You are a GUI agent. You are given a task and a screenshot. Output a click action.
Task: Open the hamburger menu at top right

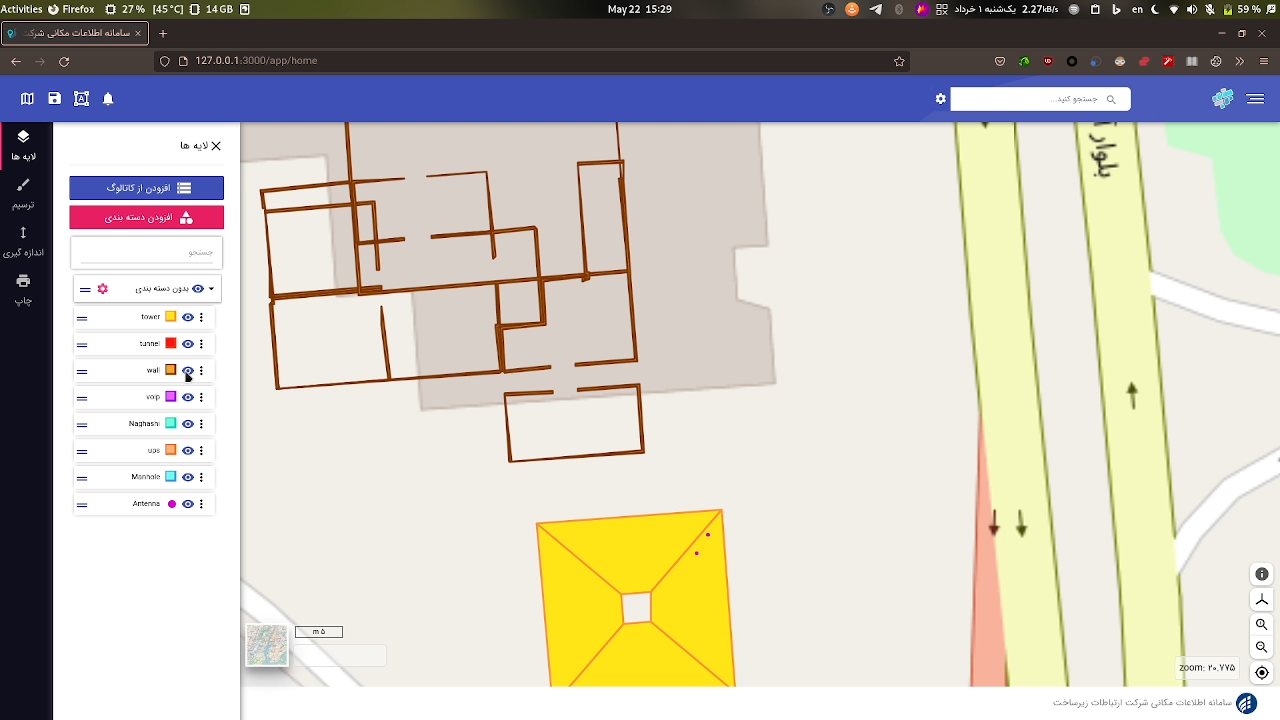pos(1255,98)
